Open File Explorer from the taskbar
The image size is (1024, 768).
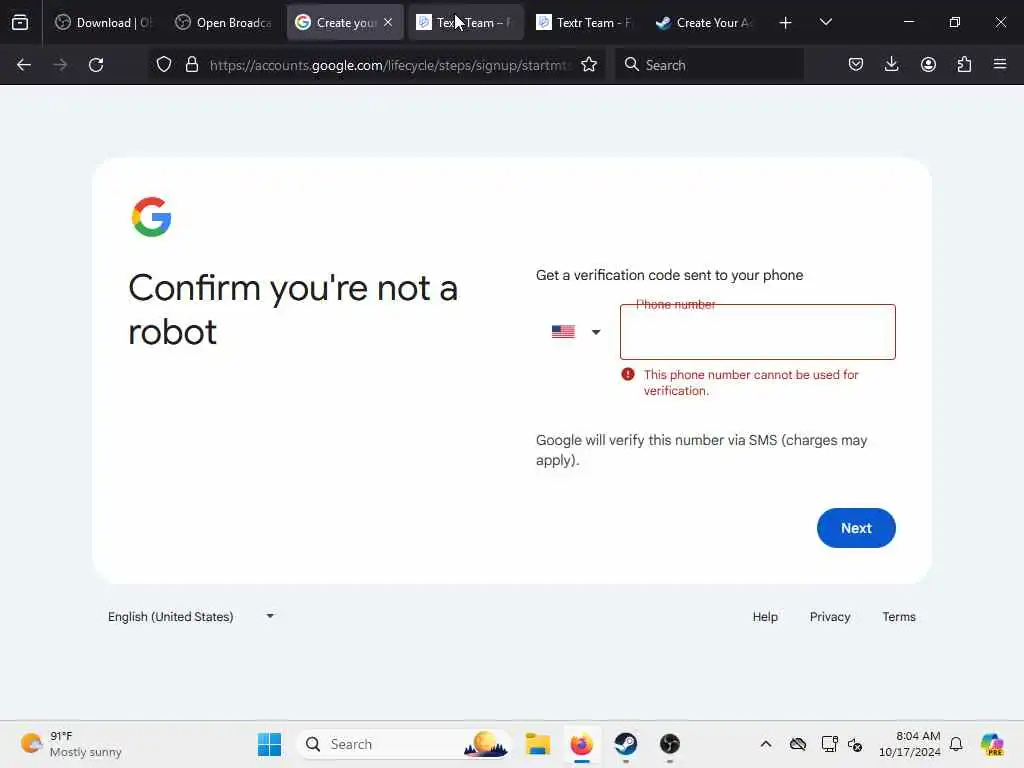pyautogui.click(x=537, y=744)
